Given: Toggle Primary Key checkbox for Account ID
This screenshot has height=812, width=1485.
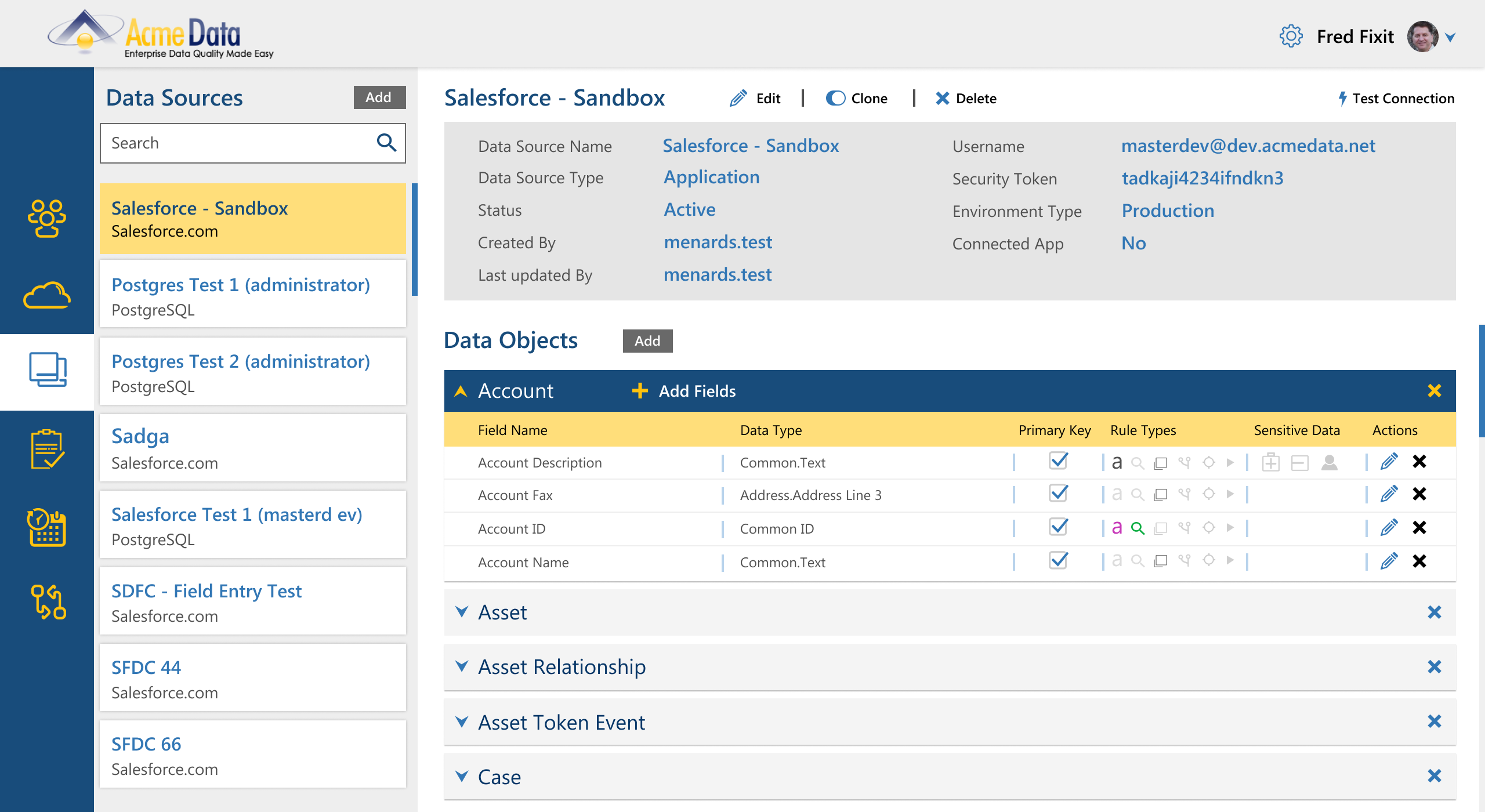Looking at the screenshot, I should coord(1059,528).
